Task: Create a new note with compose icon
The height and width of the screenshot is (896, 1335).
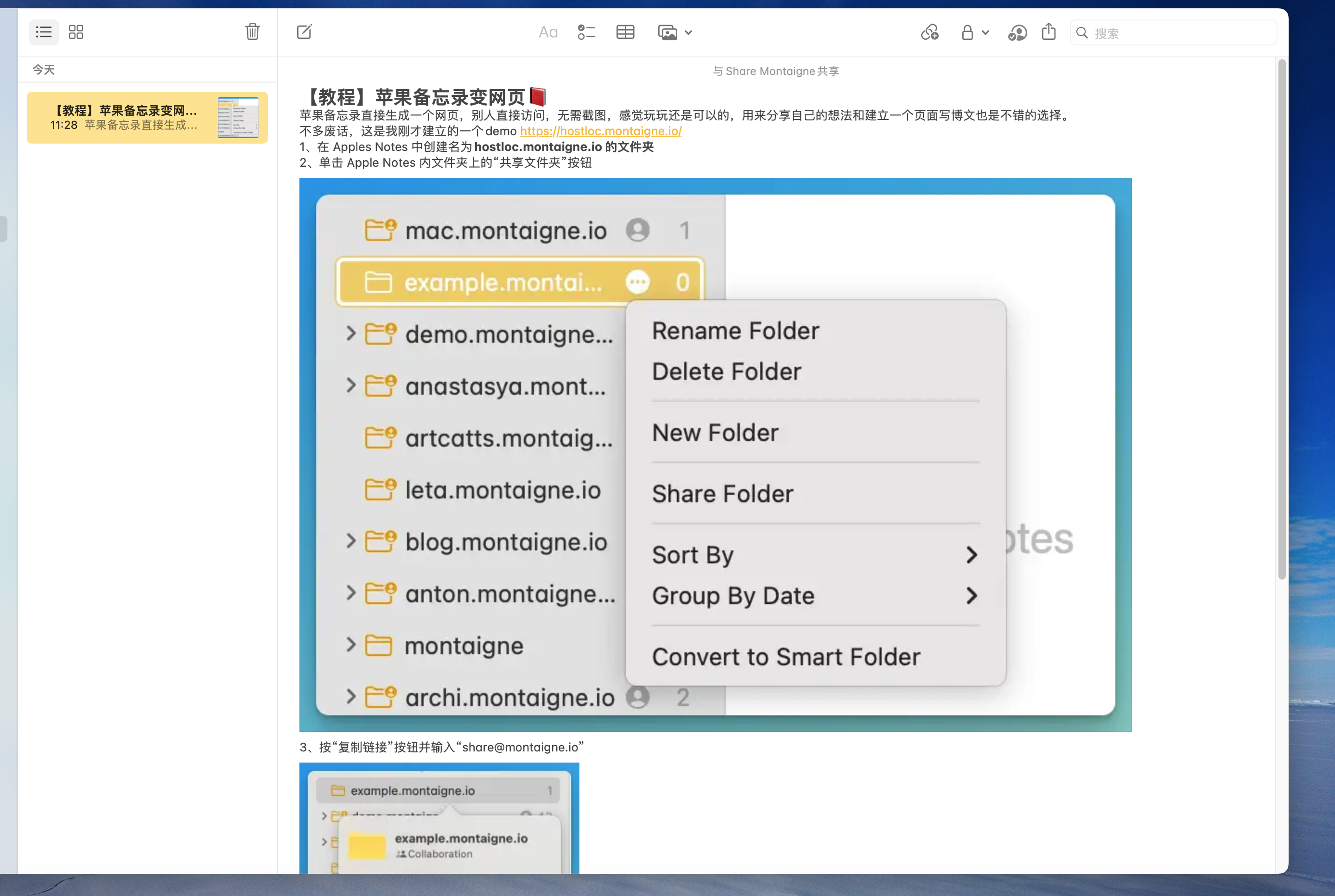Action: tap(305, 32)
